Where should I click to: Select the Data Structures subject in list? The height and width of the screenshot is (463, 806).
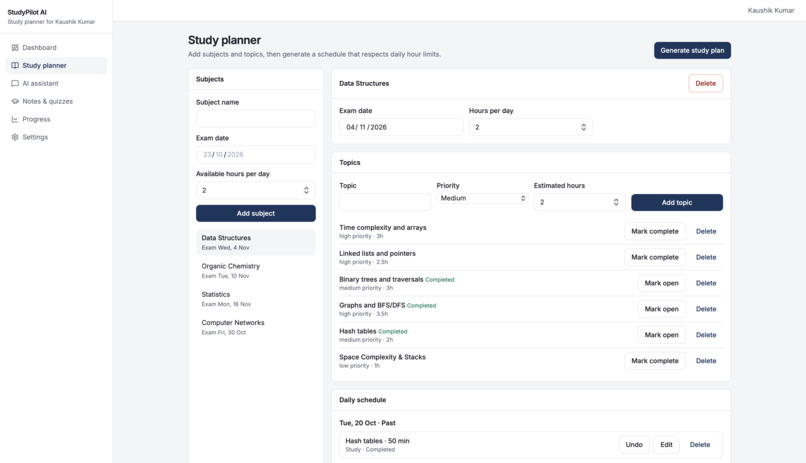[x=255, y=243]
